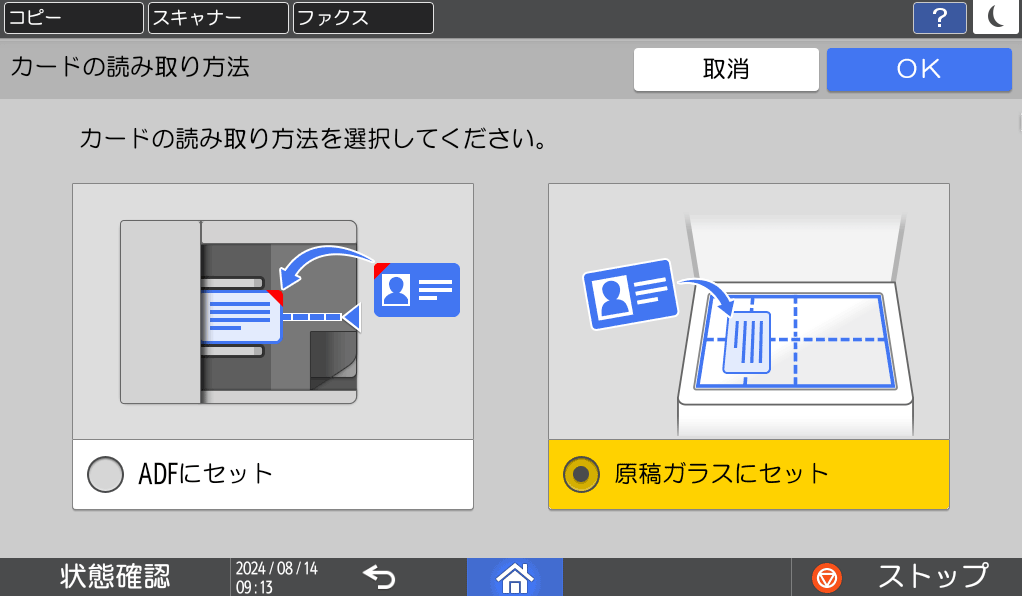The width and height of the screenshot is (1022, 596).
Task: Select the 原稿ガラスにセット radio button
Action: [582, 474]
